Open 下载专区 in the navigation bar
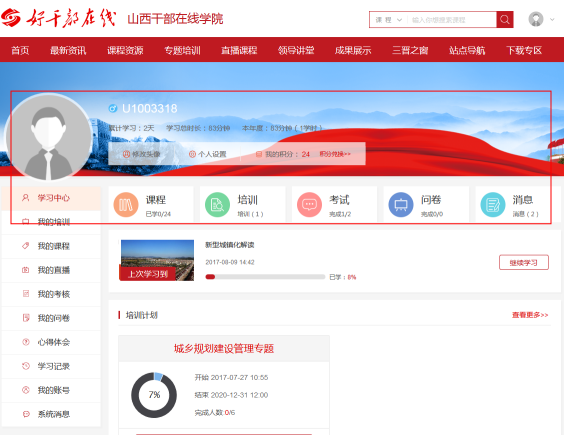 [524, 50]
